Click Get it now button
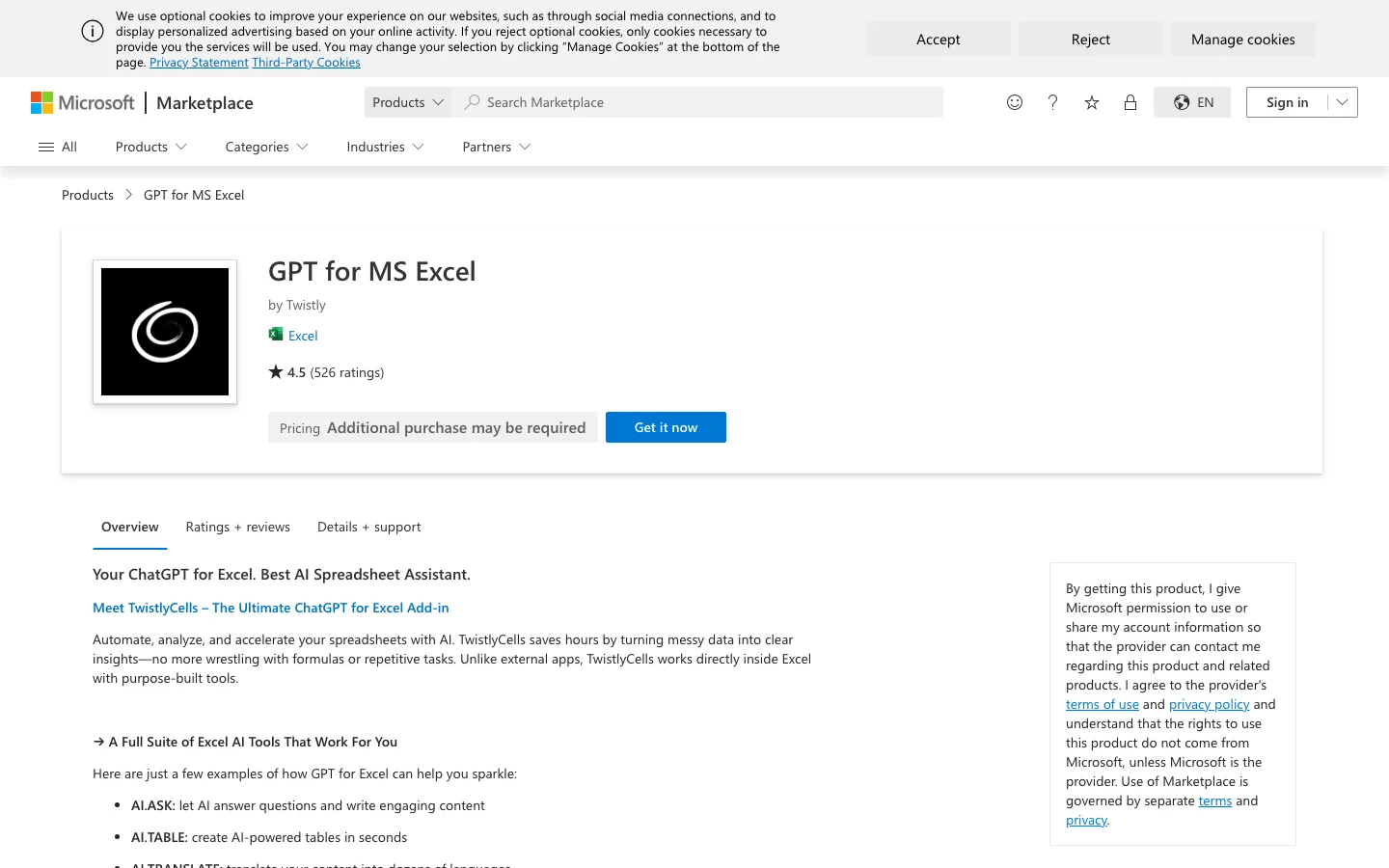The image size is (1389, 868). click(666, 427)
